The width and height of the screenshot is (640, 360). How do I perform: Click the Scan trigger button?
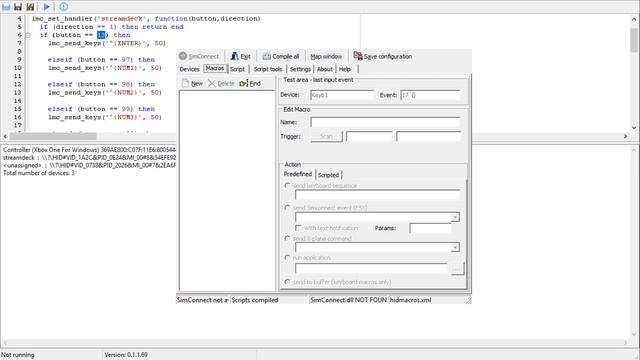pyautogui.click(x=326, y=136)
